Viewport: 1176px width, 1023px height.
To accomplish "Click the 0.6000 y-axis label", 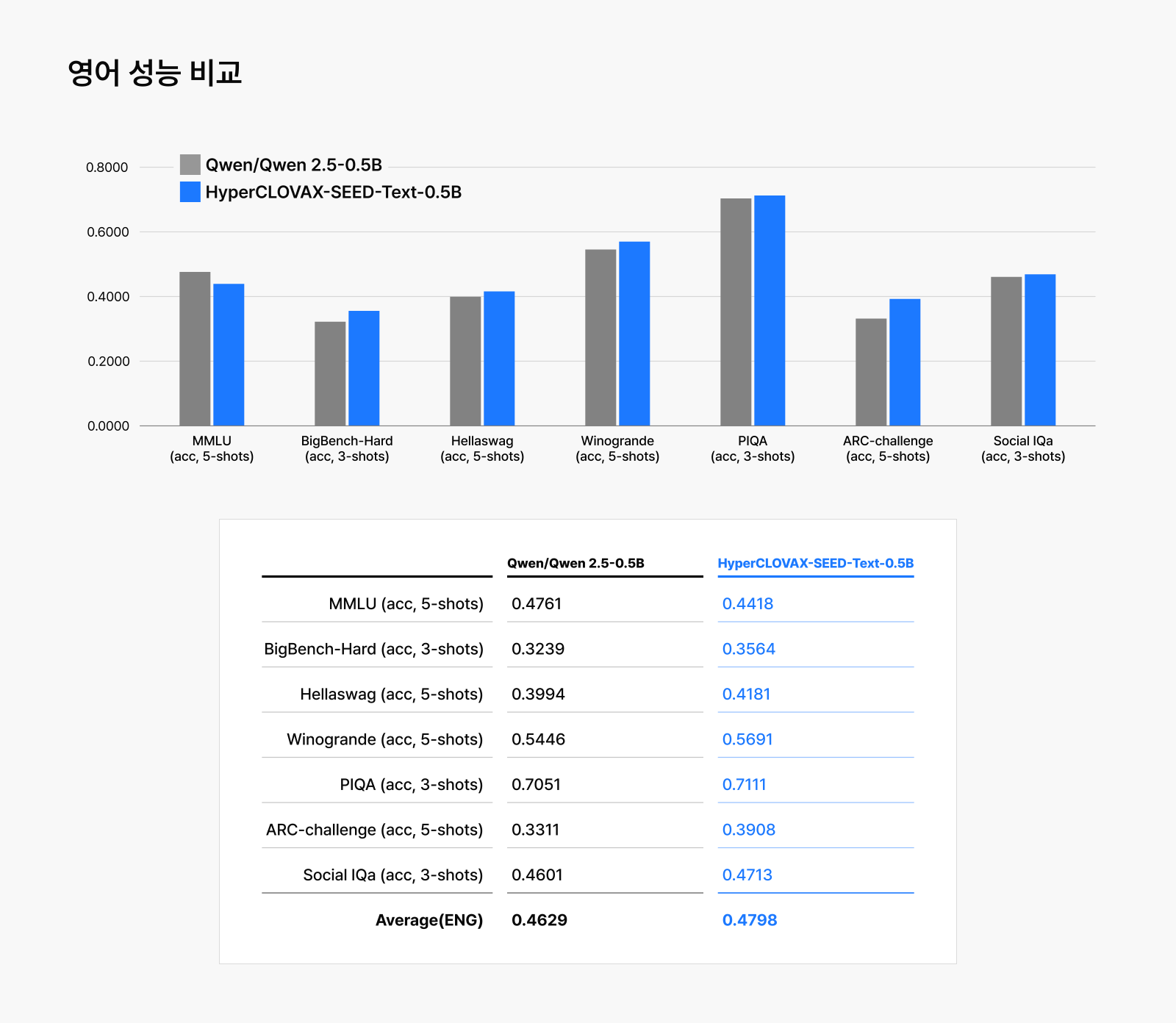I will 107,232.
